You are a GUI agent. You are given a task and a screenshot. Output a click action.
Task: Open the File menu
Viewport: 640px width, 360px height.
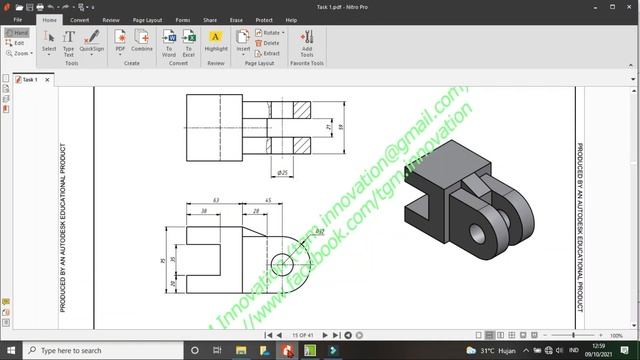click(18, 20)
